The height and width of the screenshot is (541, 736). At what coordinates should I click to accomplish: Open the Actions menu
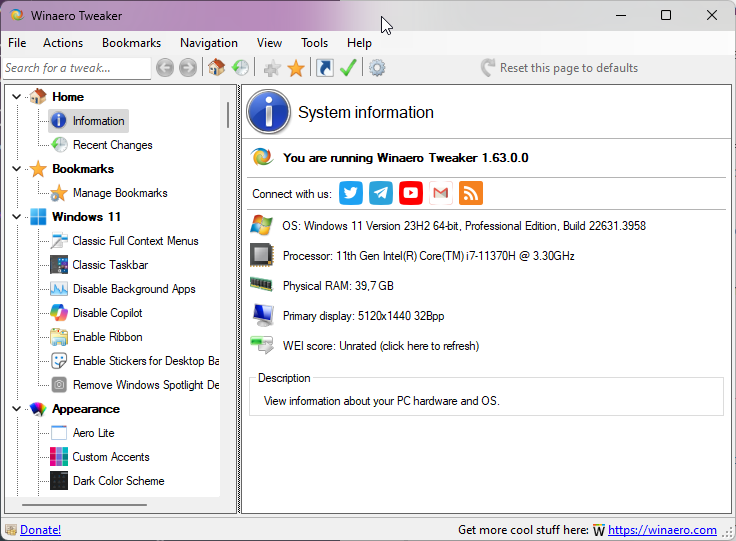(x=63, y=43)
